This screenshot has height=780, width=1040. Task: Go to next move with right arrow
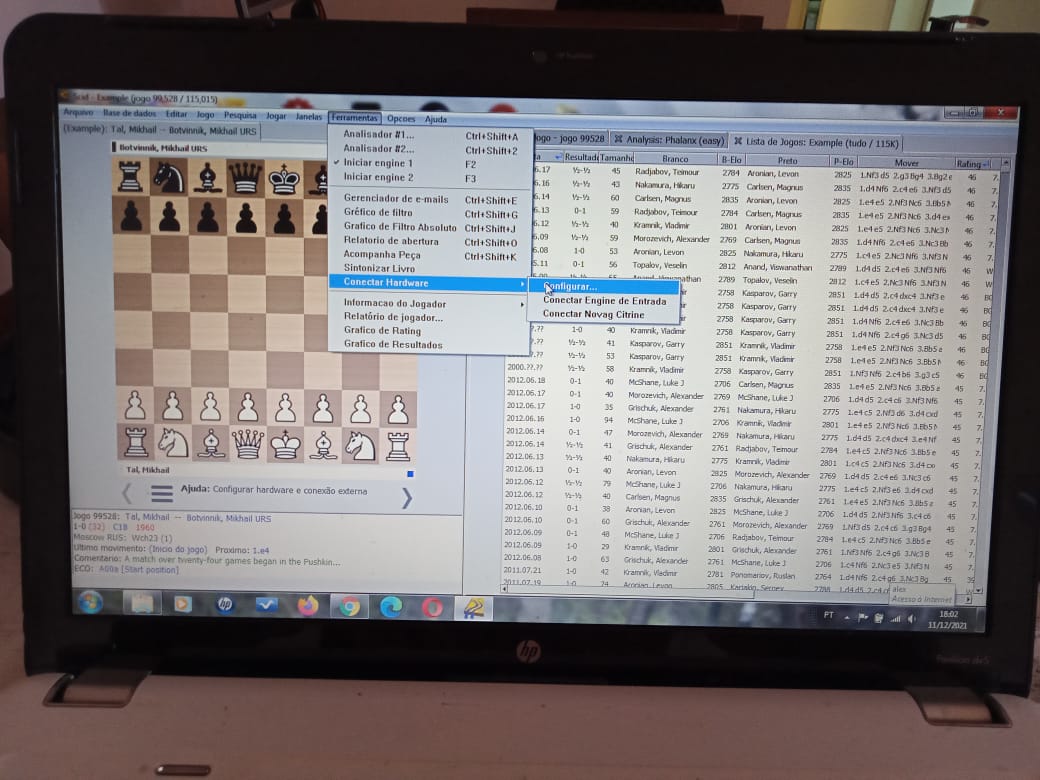(407, 498)
